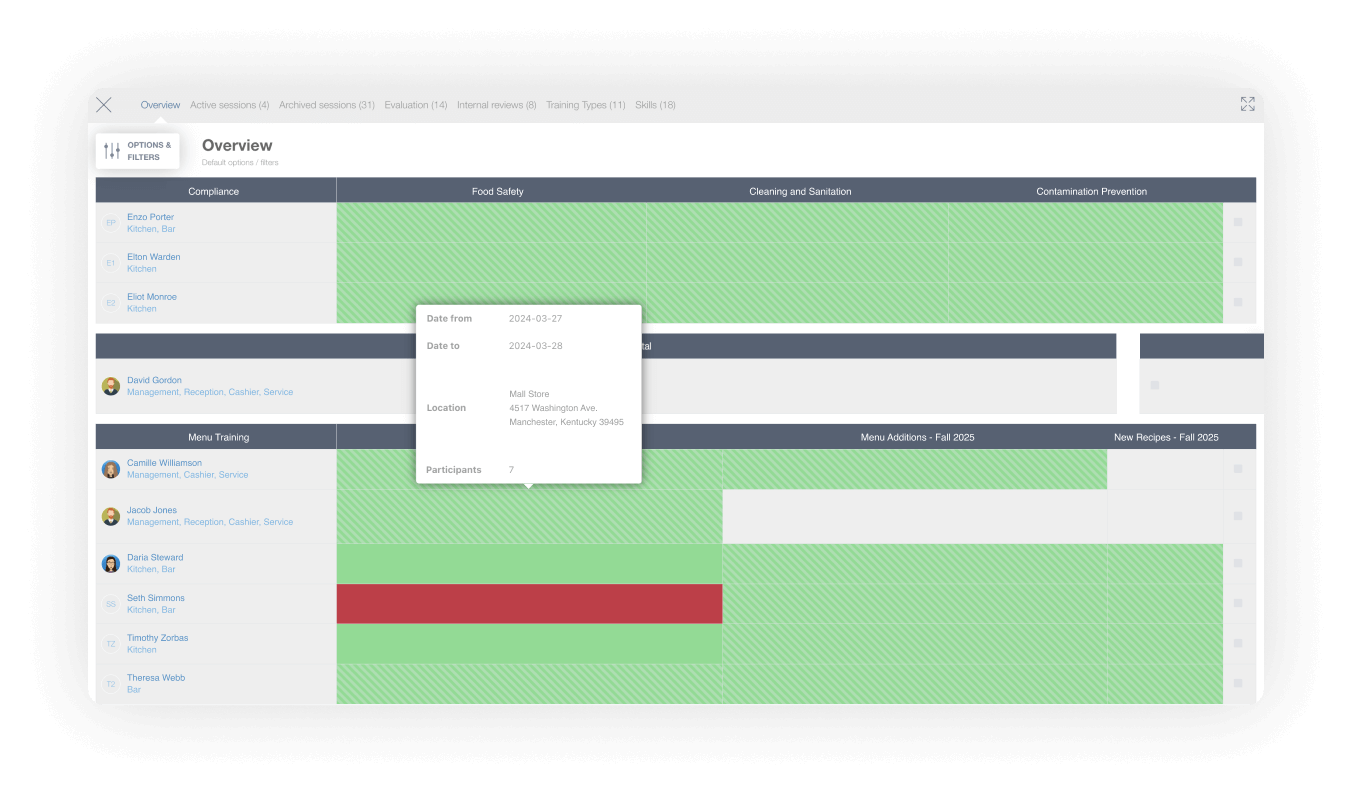Screen dimensions: 1352x794
Task: Expand the view to fullscreen
Action: 1247,104
